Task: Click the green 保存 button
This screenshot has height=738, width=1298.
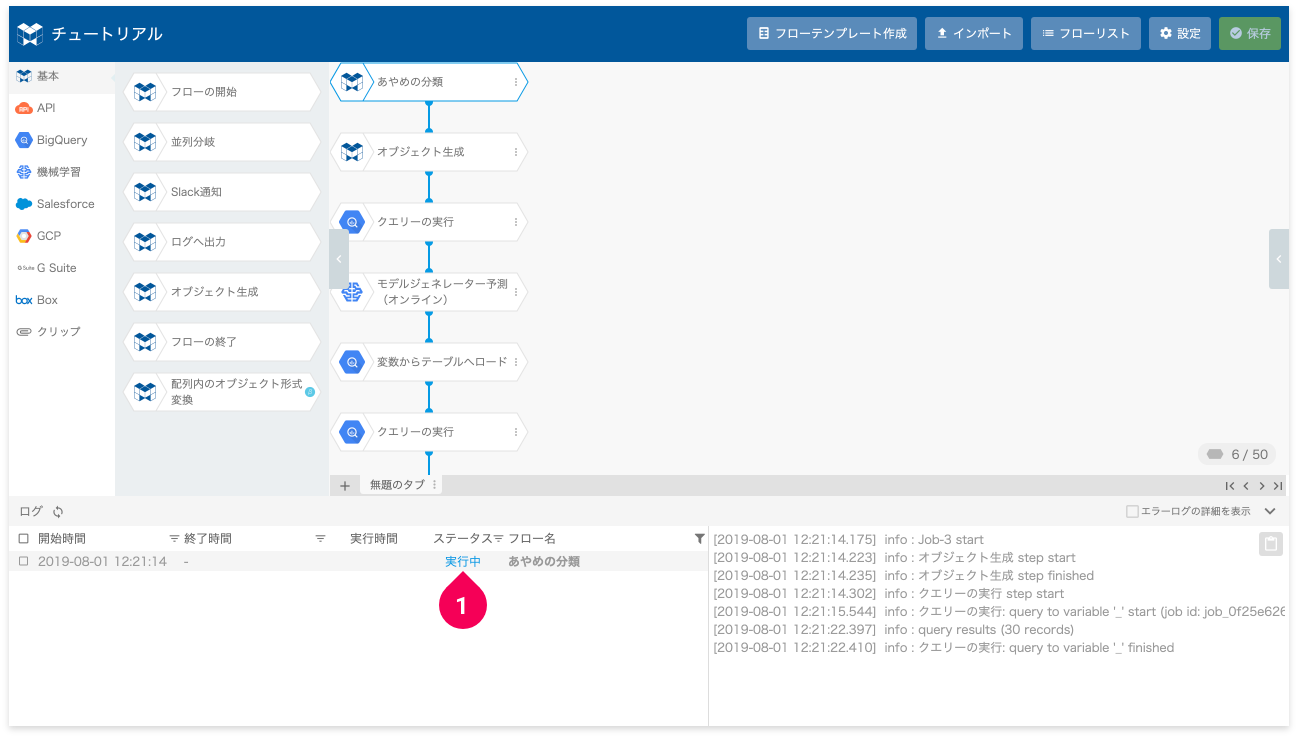Action: pyautogui.click(x=1250, y=33)
